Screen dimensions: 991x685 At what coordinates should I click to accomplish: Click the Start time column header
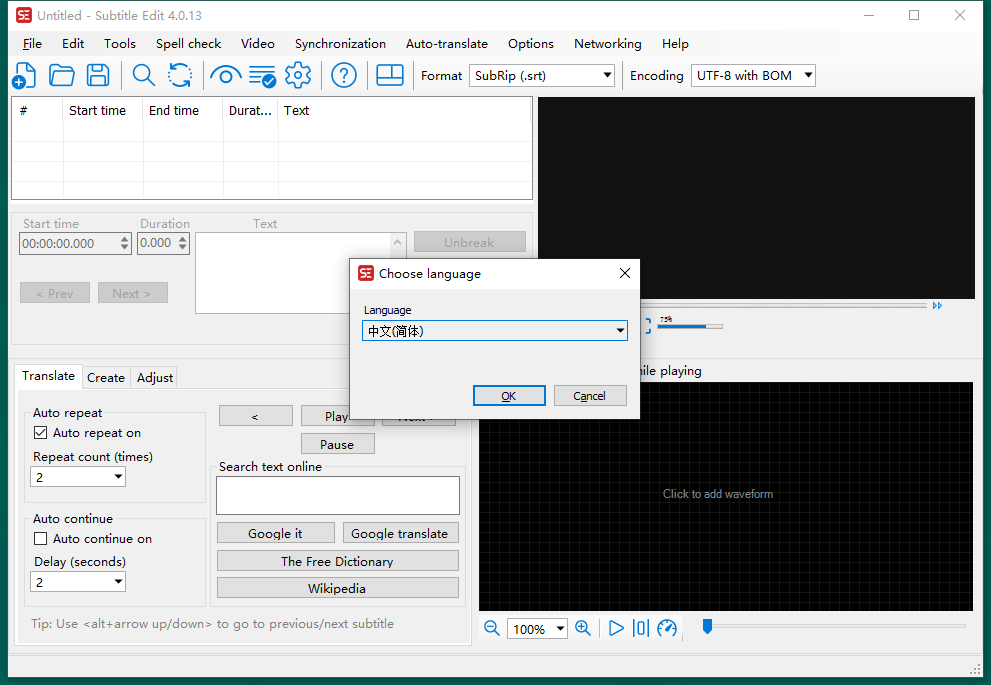point(103,111)
